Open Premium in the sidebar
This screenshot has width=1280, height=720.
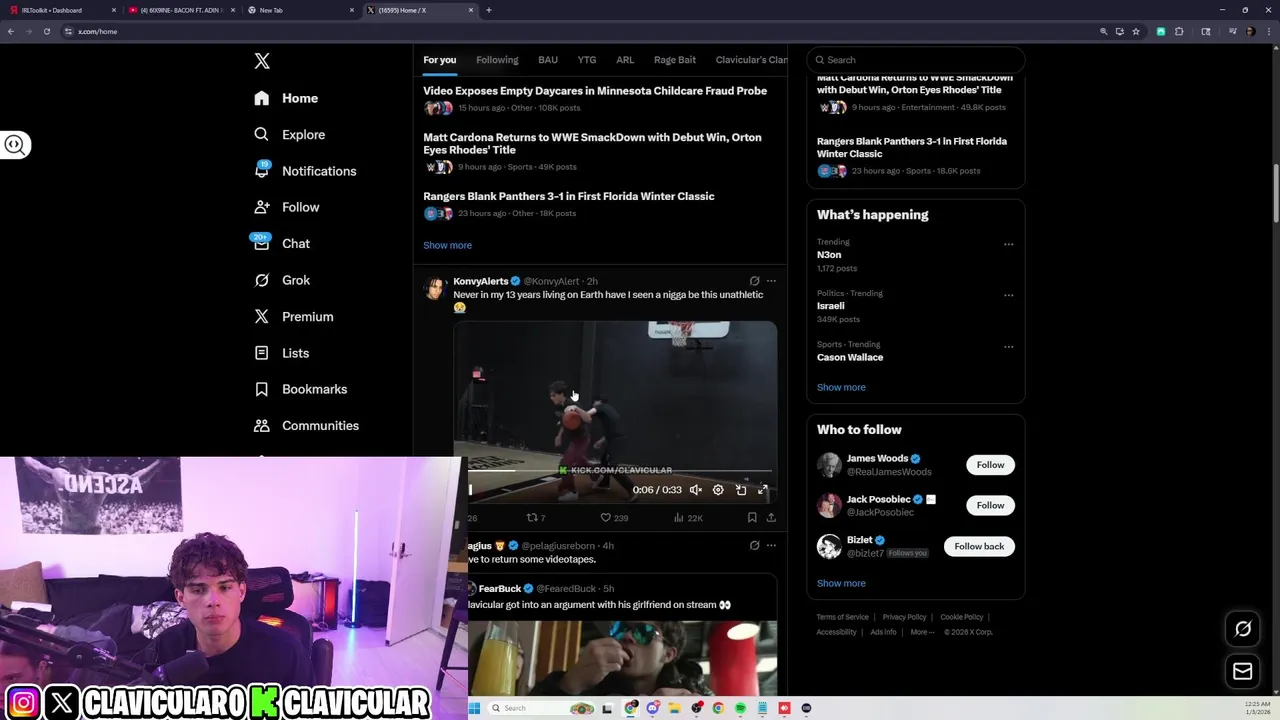[x=293, y=317]
